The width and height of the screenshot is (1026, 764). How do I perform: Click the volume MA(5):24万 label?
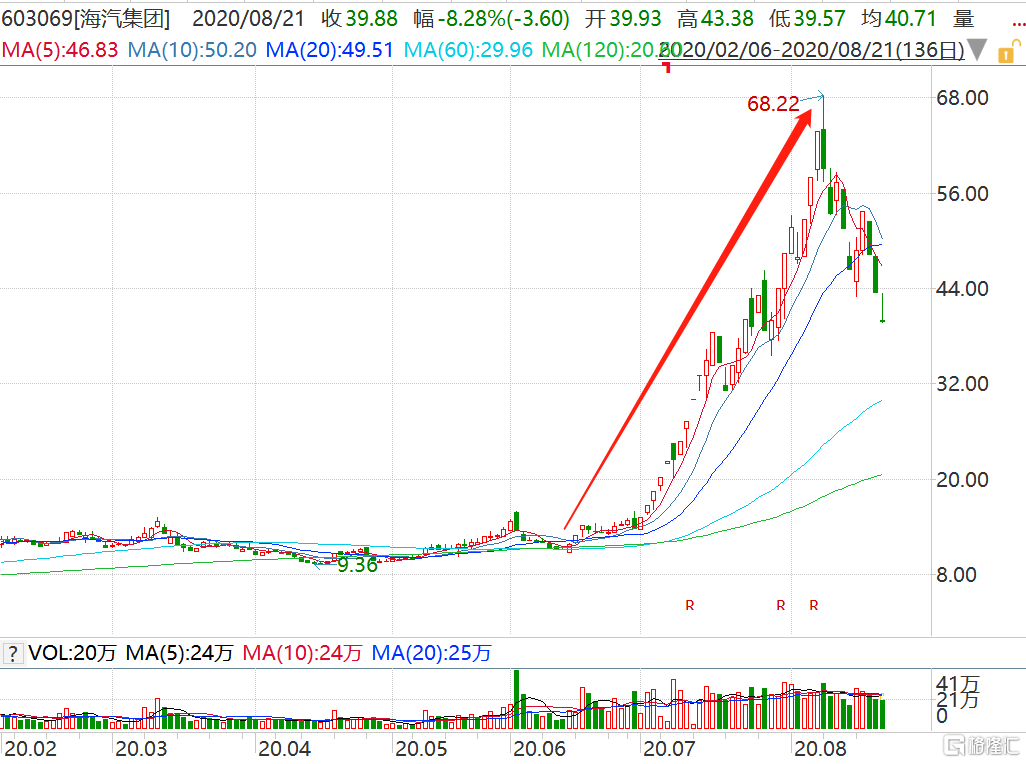(179, 653)
